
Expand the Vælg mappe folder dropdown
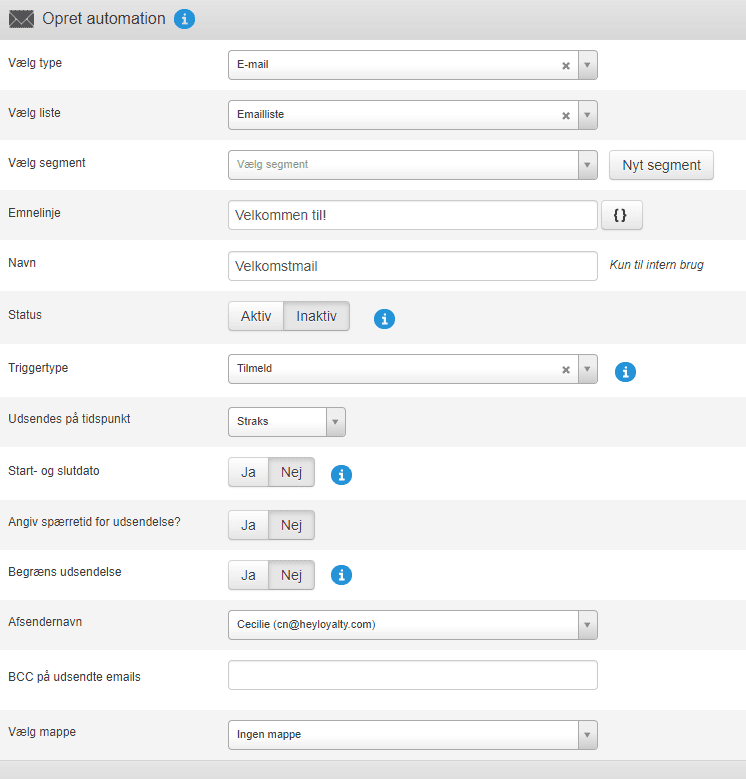412,735
